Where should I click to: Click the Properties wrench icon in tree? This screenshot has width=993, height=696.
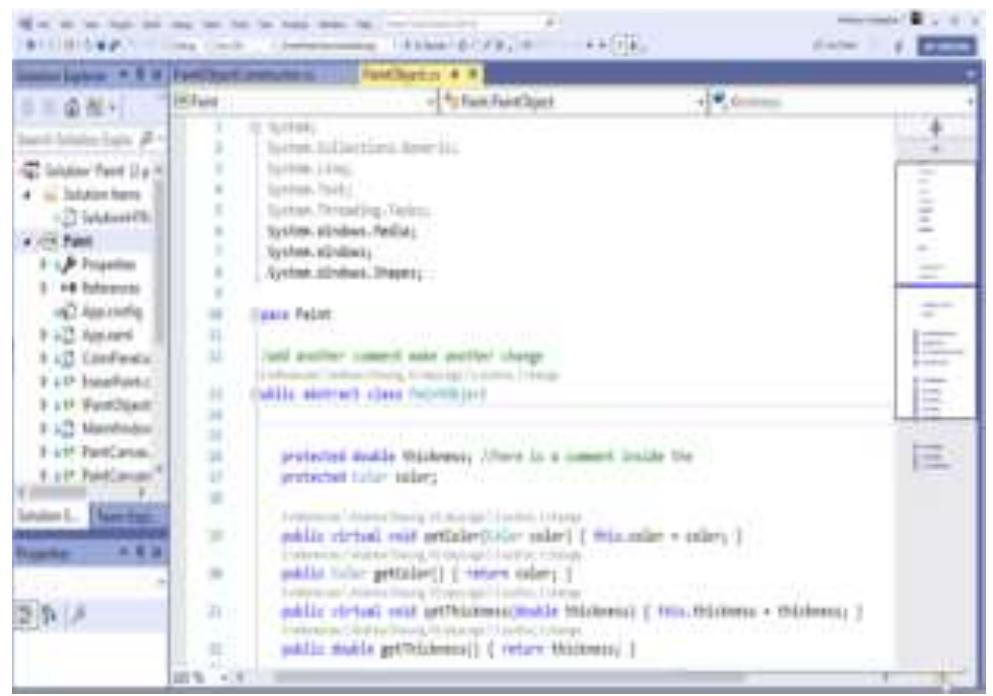point(68,265)
